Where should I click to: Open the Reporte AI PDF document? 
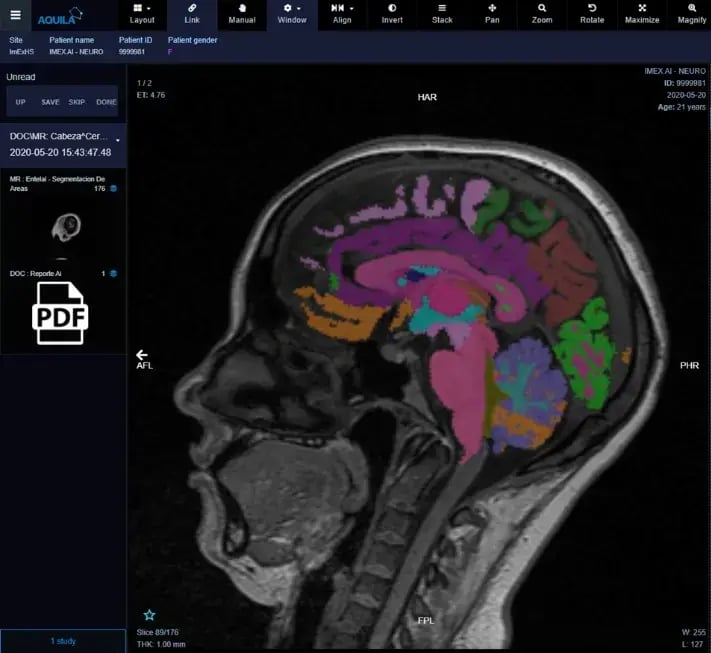pos(63,313)
